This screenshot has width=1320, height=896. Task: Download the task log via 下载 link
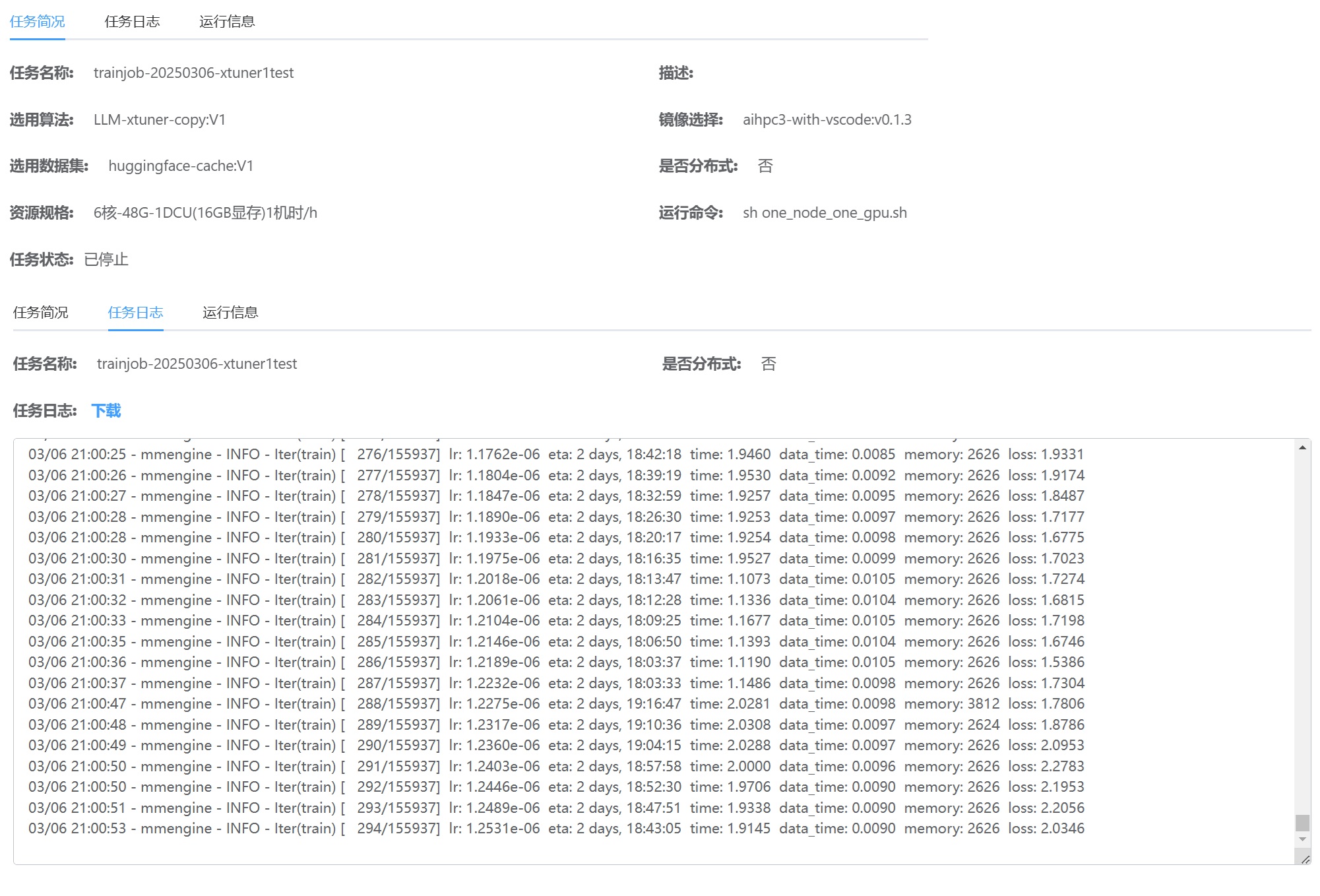[x=106, y=411]
